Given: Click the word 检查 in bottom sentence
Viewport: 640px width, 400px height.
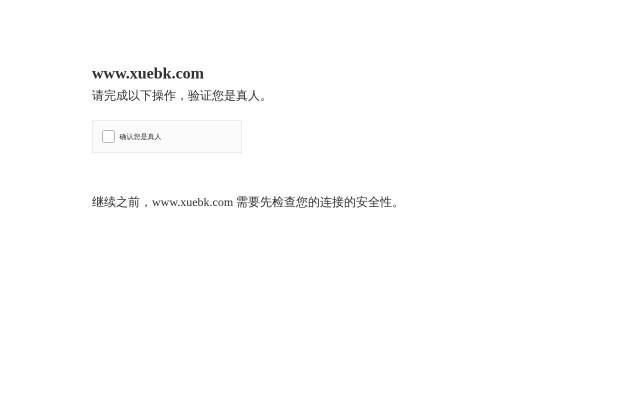Looking at the screenshot, I should pos(284,202).
